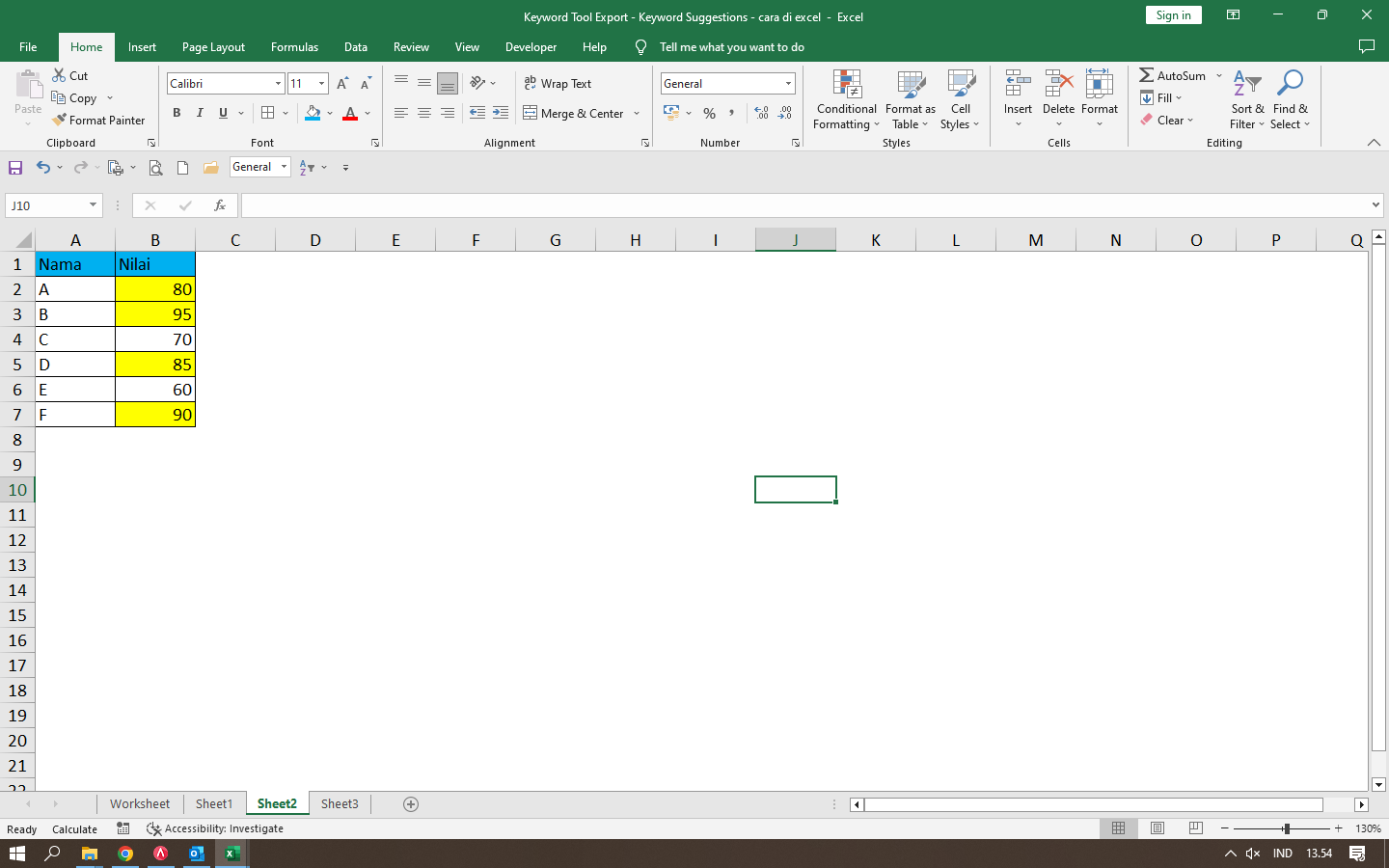Viewport: 1389px width, 868px height.
Task: Apply Align Left to cell
Action: 401,113
